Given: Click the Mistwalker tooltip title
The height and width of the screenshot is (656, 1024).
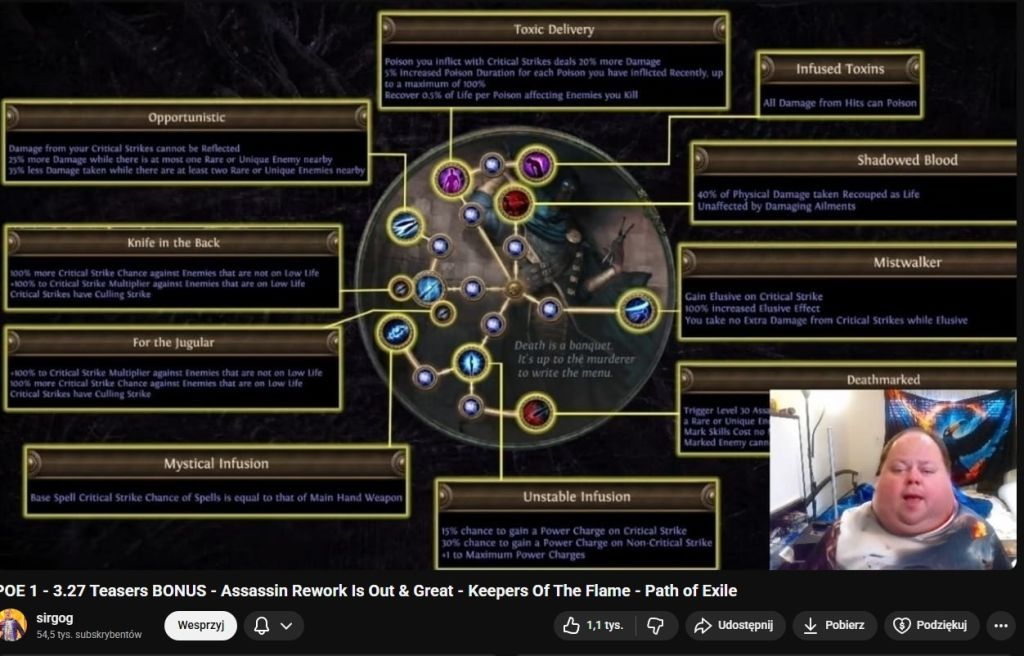Looking at the screenshot, I should coord(907,263).
